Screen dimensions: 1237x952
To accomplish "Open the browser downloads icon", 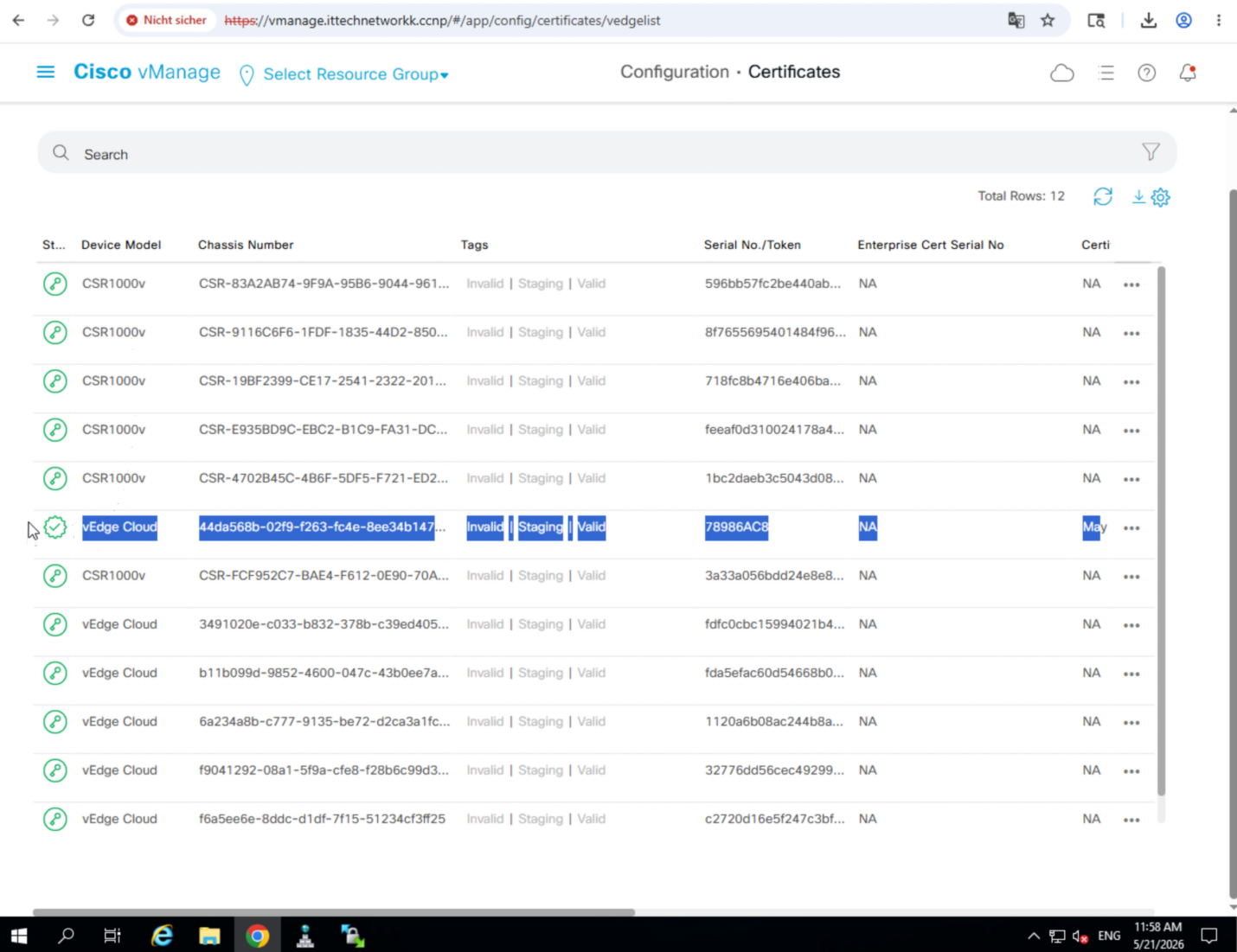I will (1149, 20).
